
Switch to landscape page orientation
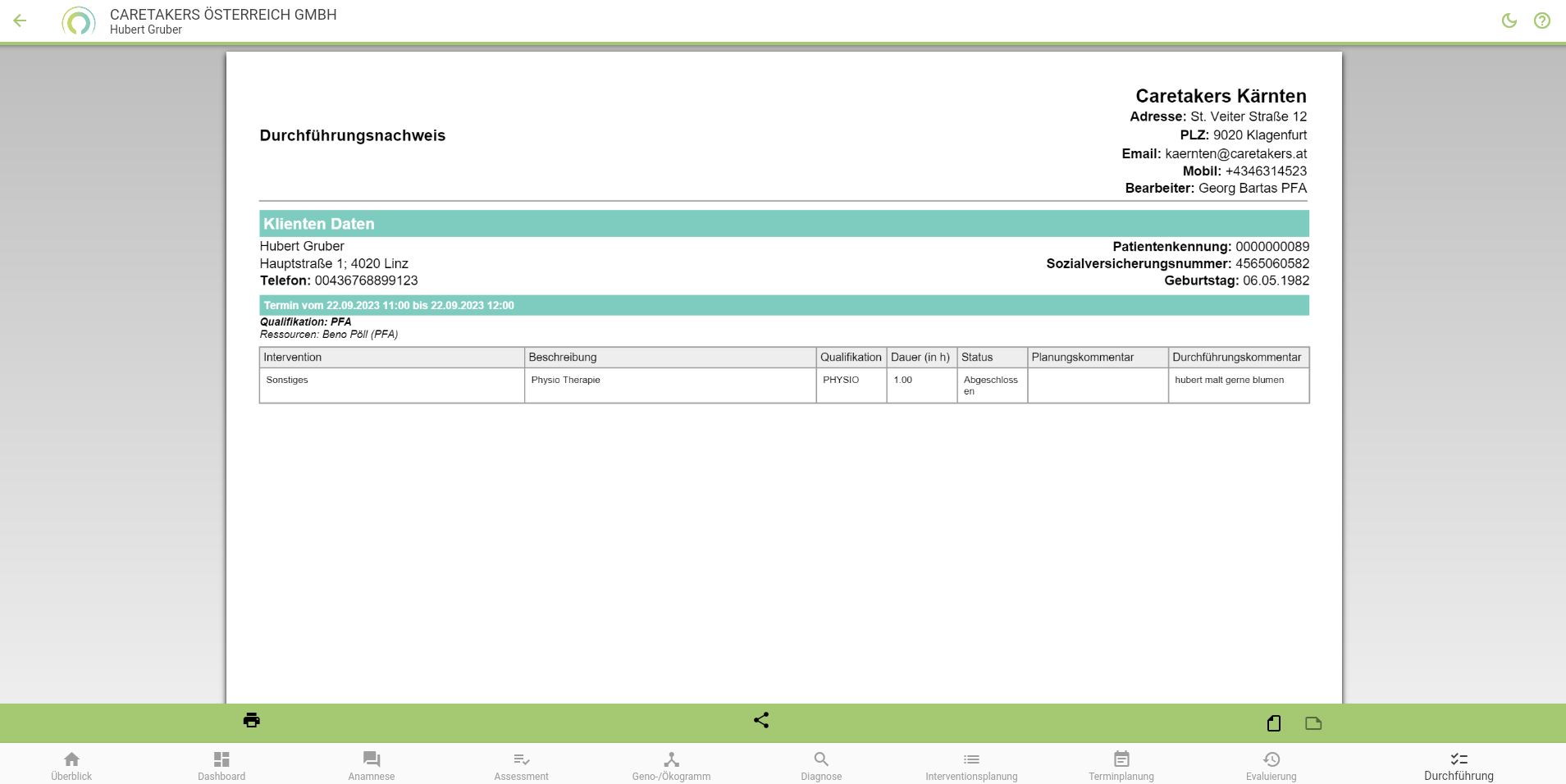pos(1313,722)
